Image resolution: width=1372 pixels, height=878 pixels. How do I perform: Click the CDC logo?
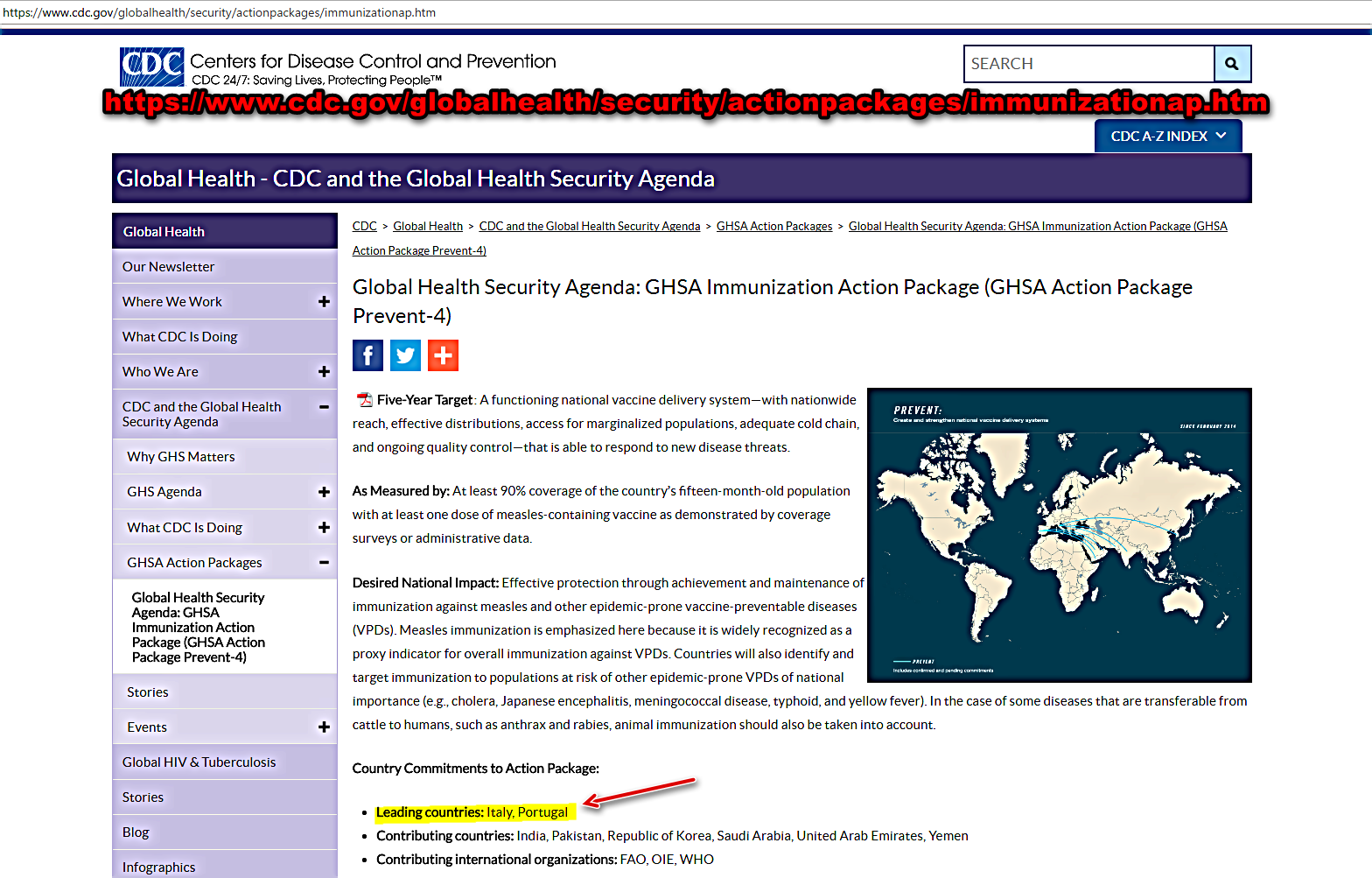click(x=151, y=67)
